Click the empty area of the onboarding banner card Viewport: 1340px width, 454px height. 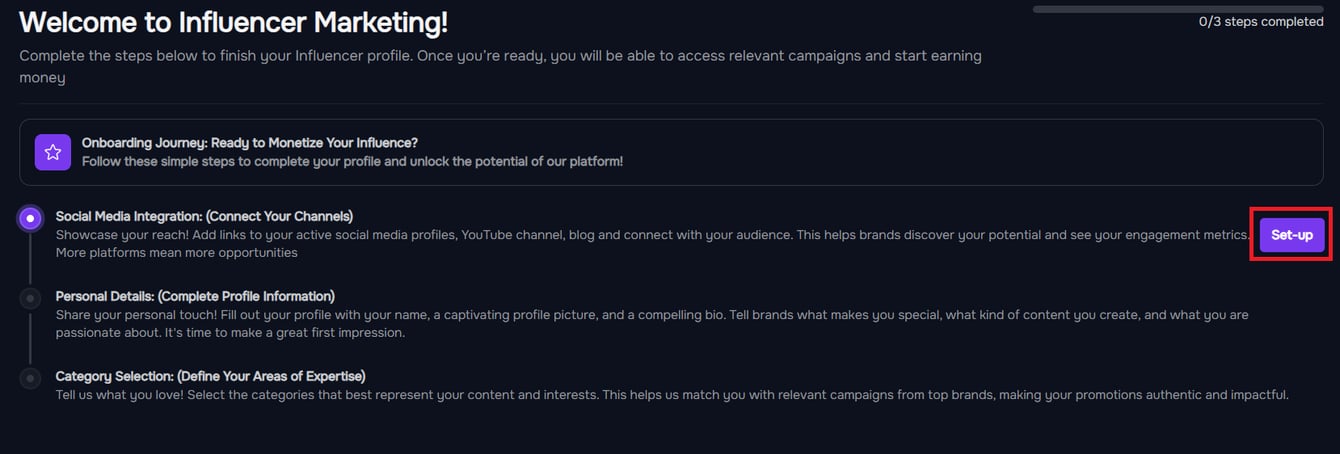(x=970, y=152)
